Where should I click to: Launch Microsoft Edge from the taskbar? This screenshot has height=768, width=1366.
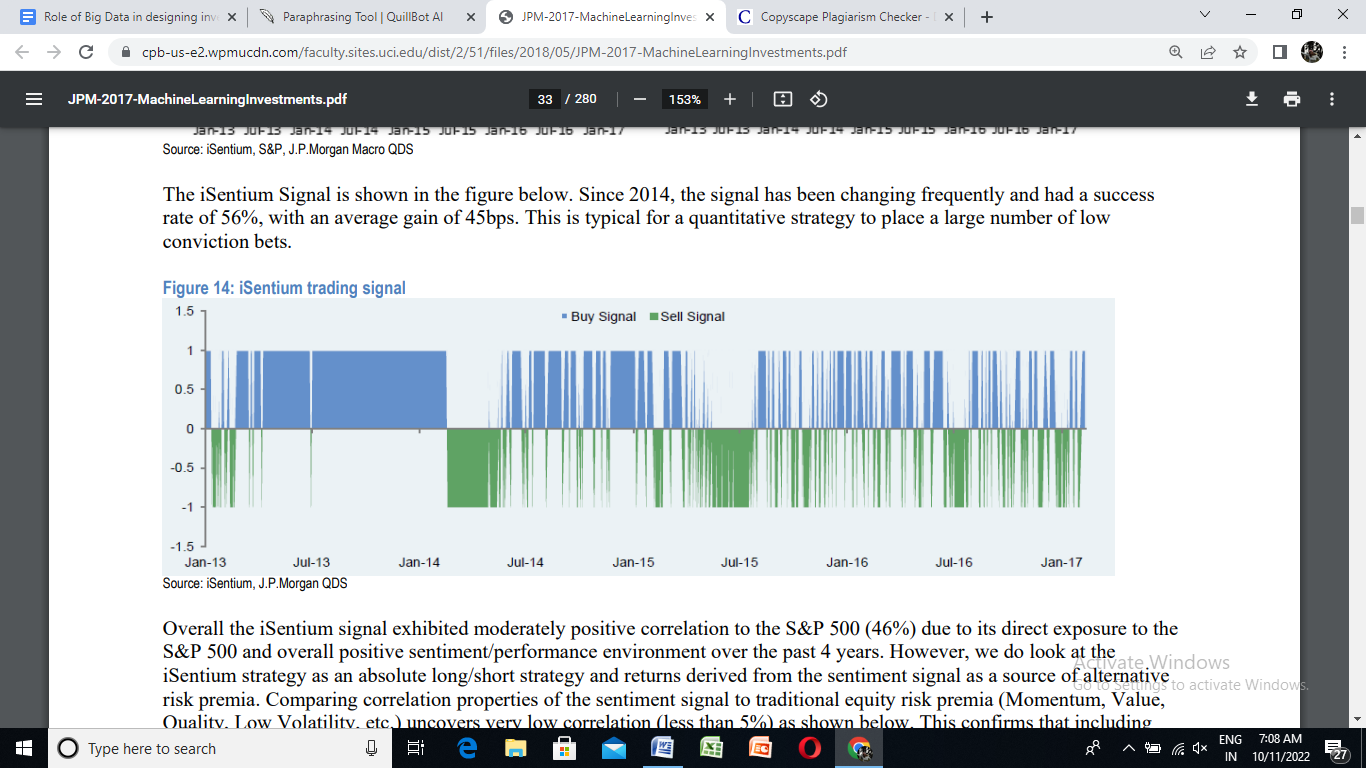[x=467, y=748]
